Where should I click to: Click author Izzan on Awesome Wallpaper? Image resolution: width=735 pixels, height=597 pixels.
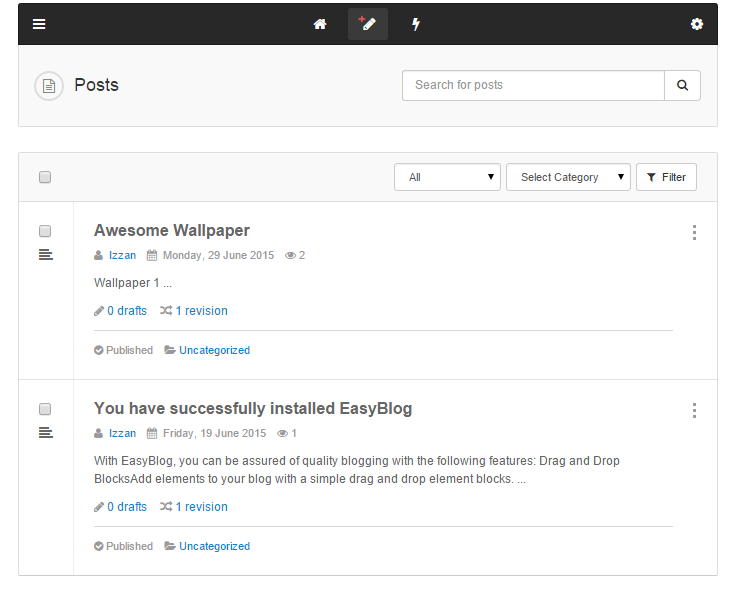(122, 255)
